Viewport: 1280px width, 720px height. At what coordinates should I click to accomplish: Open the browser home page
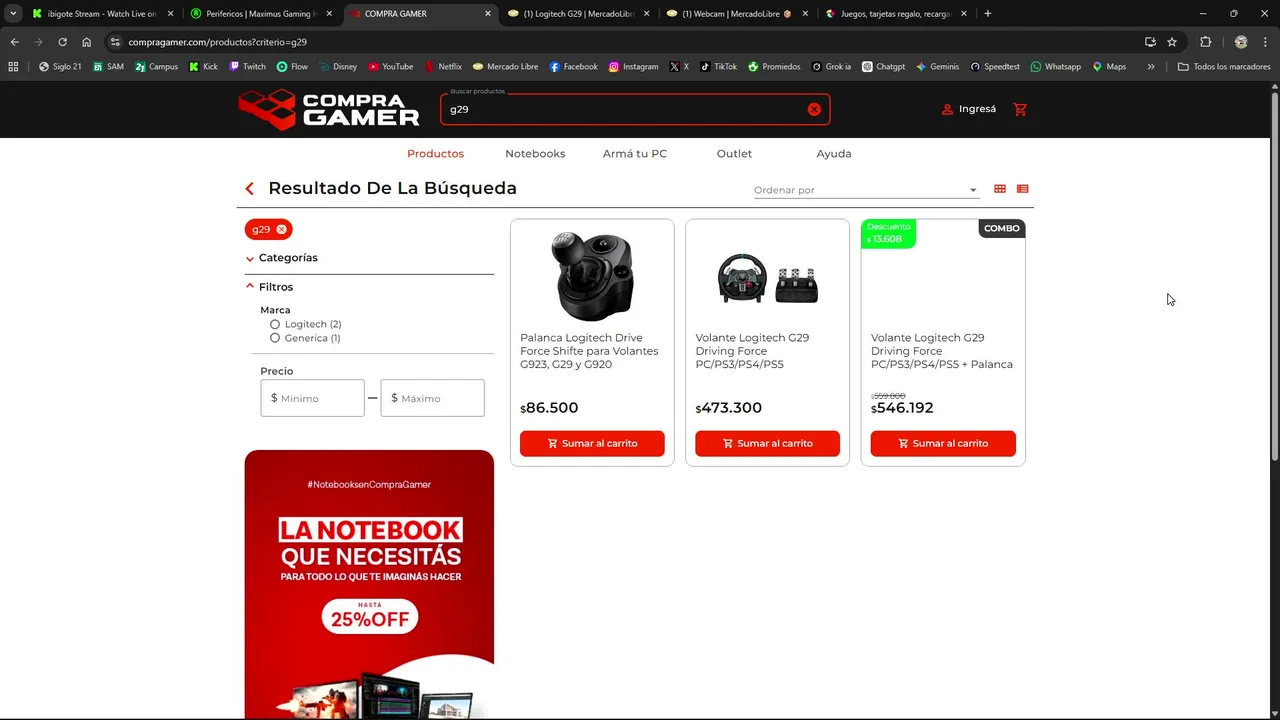coord(87,42)
